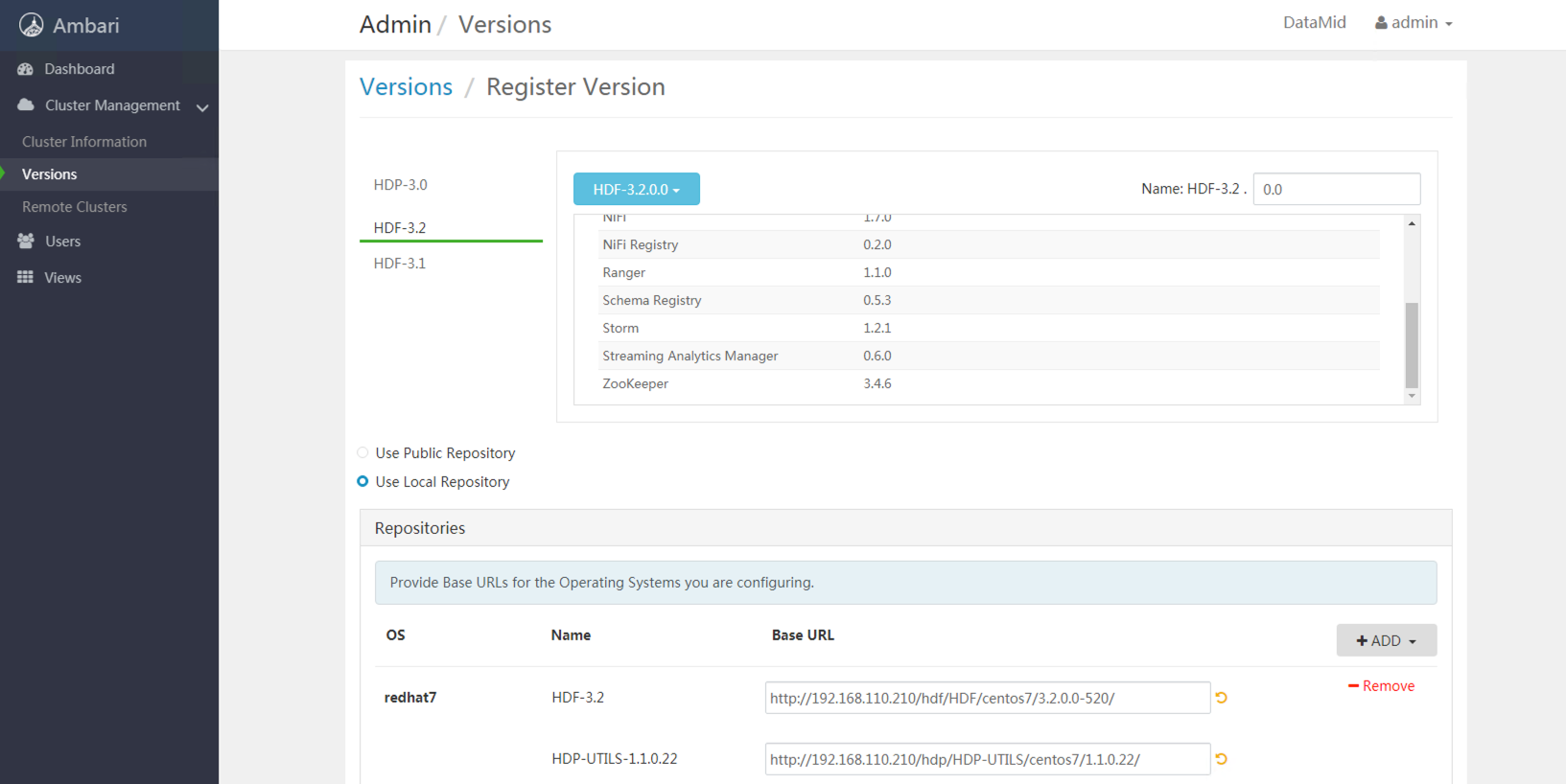This screenshot has height=784, width=1566.
Task: Switch to the HDF-3.1 stack tab
Action: pyautogui.click(x=400, y=264)
